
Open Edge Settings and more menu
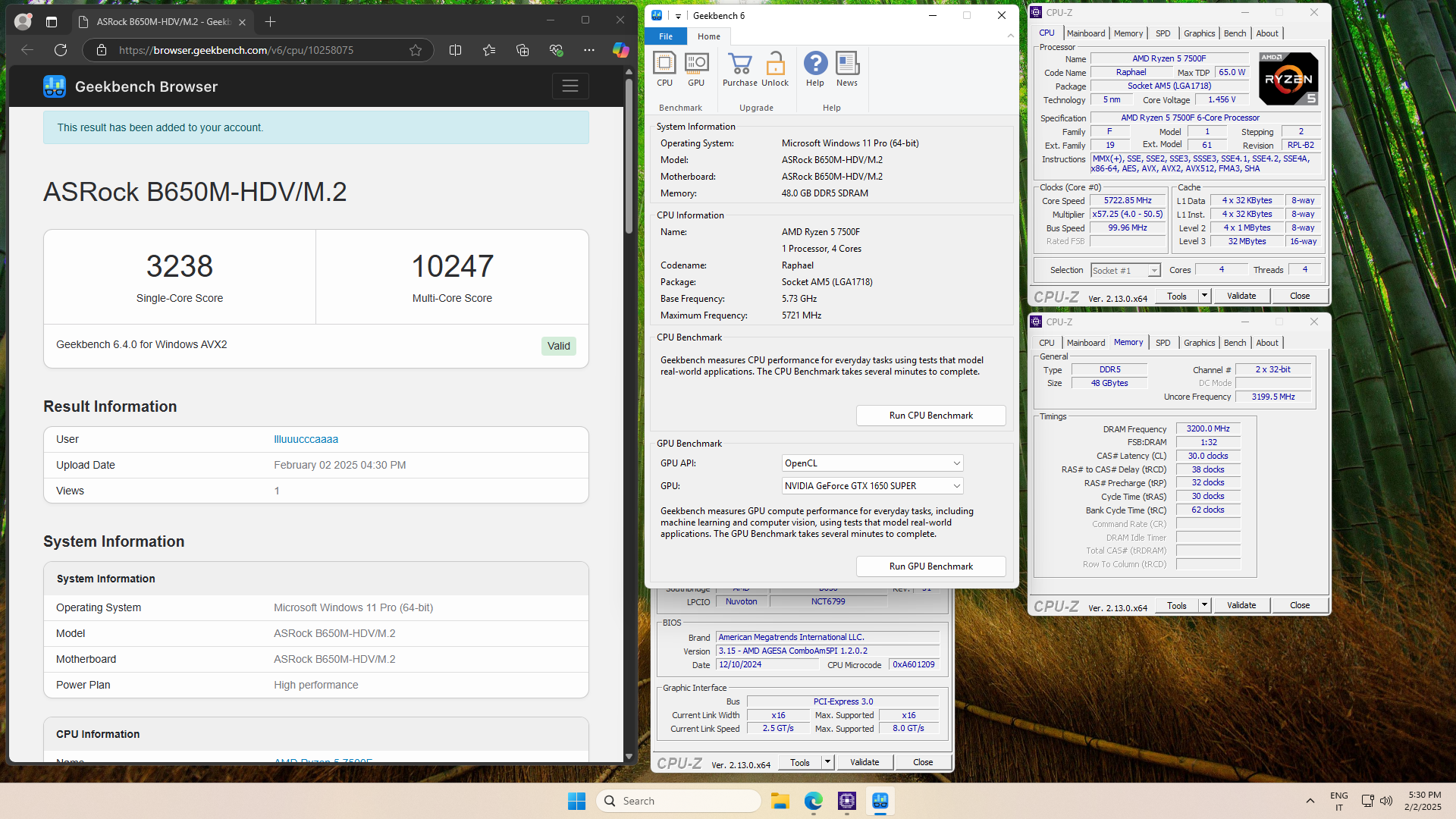pyautogui.click(x=589, y=50)
